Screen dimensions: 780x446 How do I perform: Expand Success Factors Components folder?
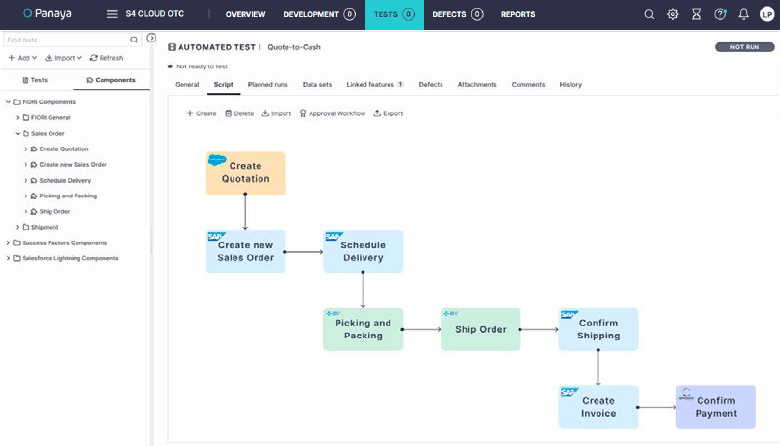(8, 243)
